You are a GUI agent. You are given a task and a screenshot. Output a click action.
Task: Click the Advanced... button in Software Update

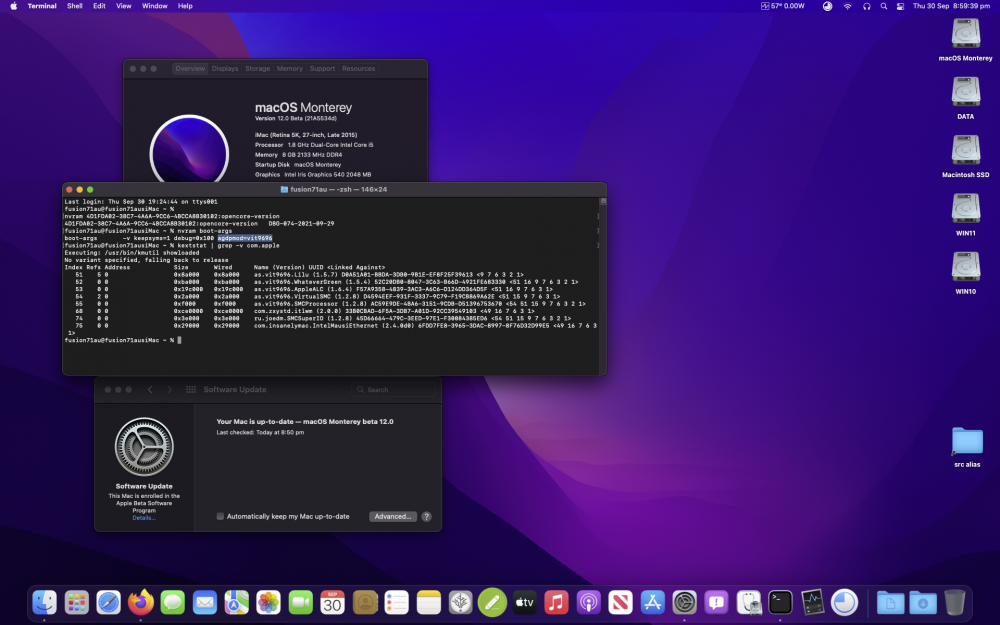392,517
